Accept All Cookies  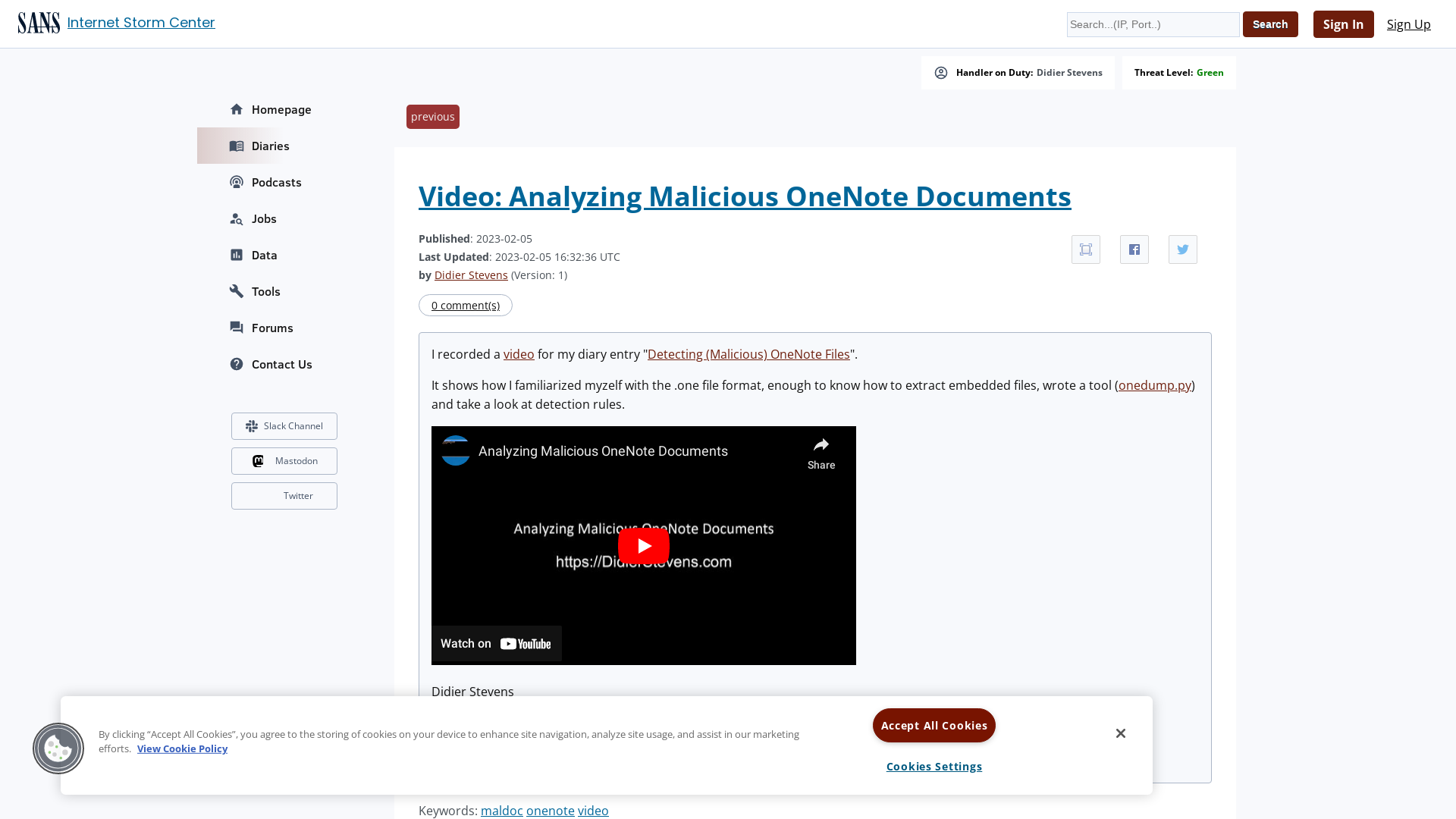934,726
